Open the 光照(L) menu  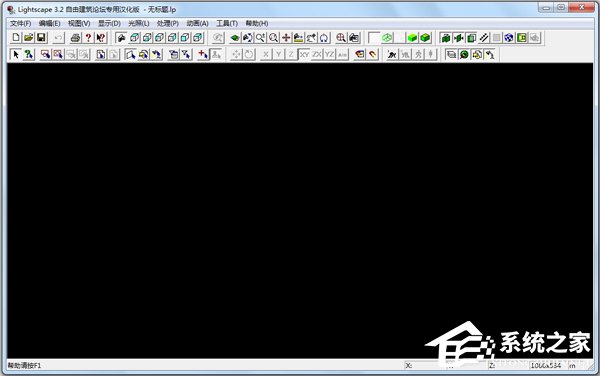pyautogui.click(x=139, y=23)
